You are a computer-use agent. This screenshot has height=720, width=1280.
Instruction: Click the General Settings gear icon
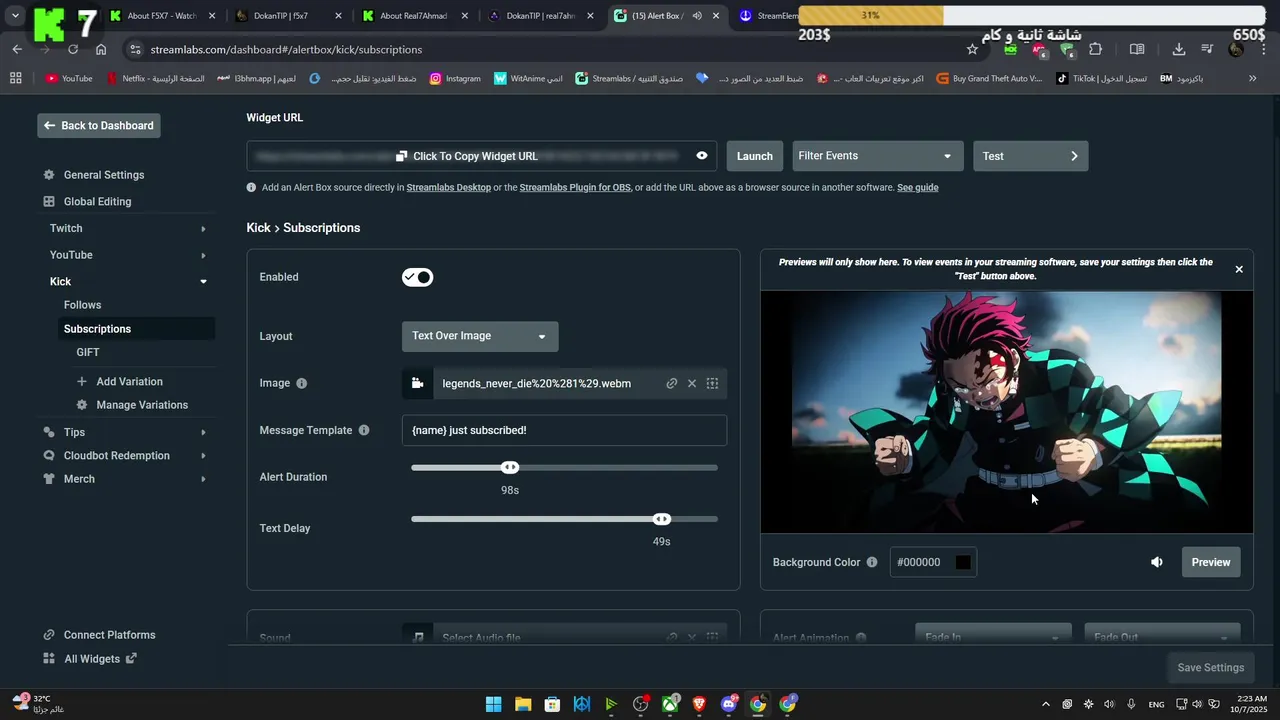point(49,175)
